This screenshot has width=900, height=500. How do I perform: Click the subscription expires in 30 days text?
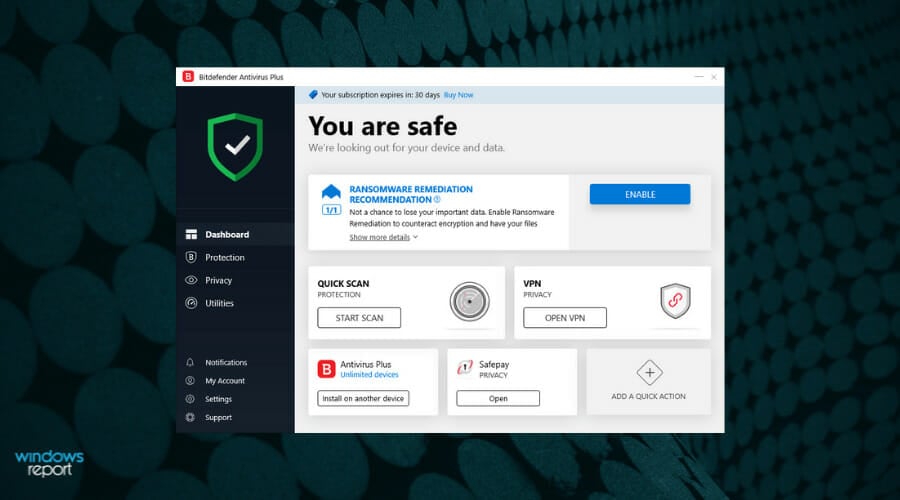381,95
